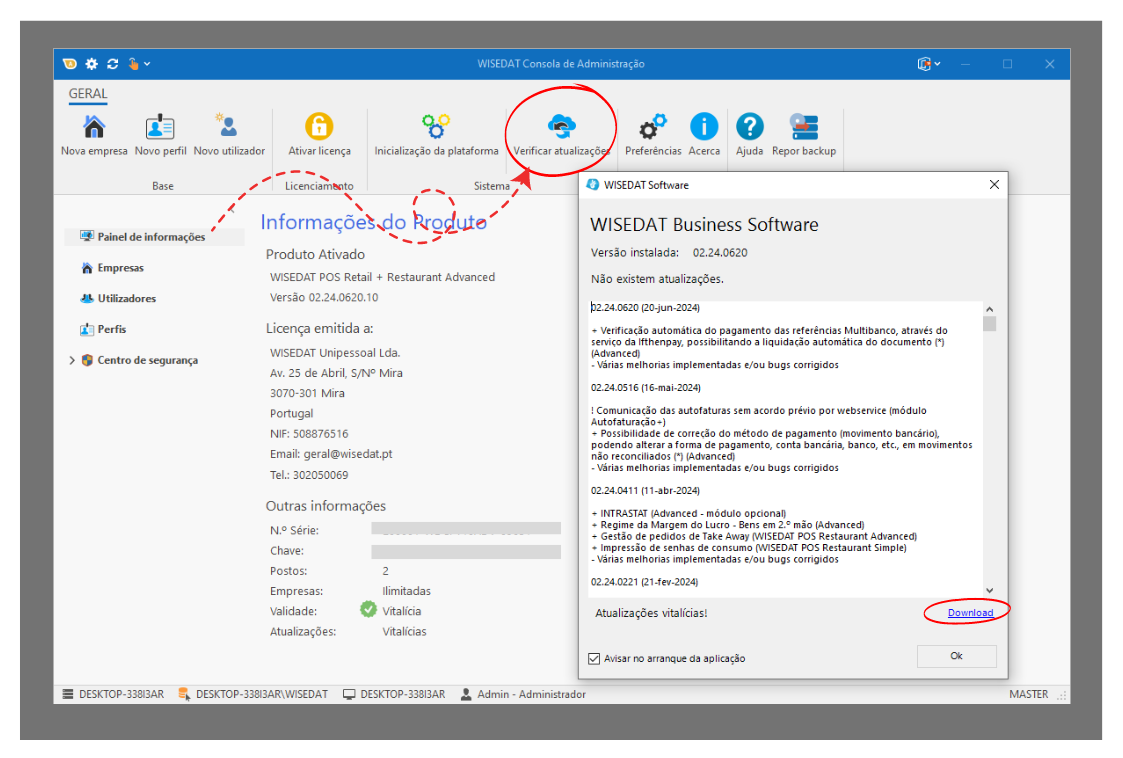Image resolution: width=1123 pixels, height=758 pixels.
Task: Click the changelog scrollbar down arrow
Action: 989,590
